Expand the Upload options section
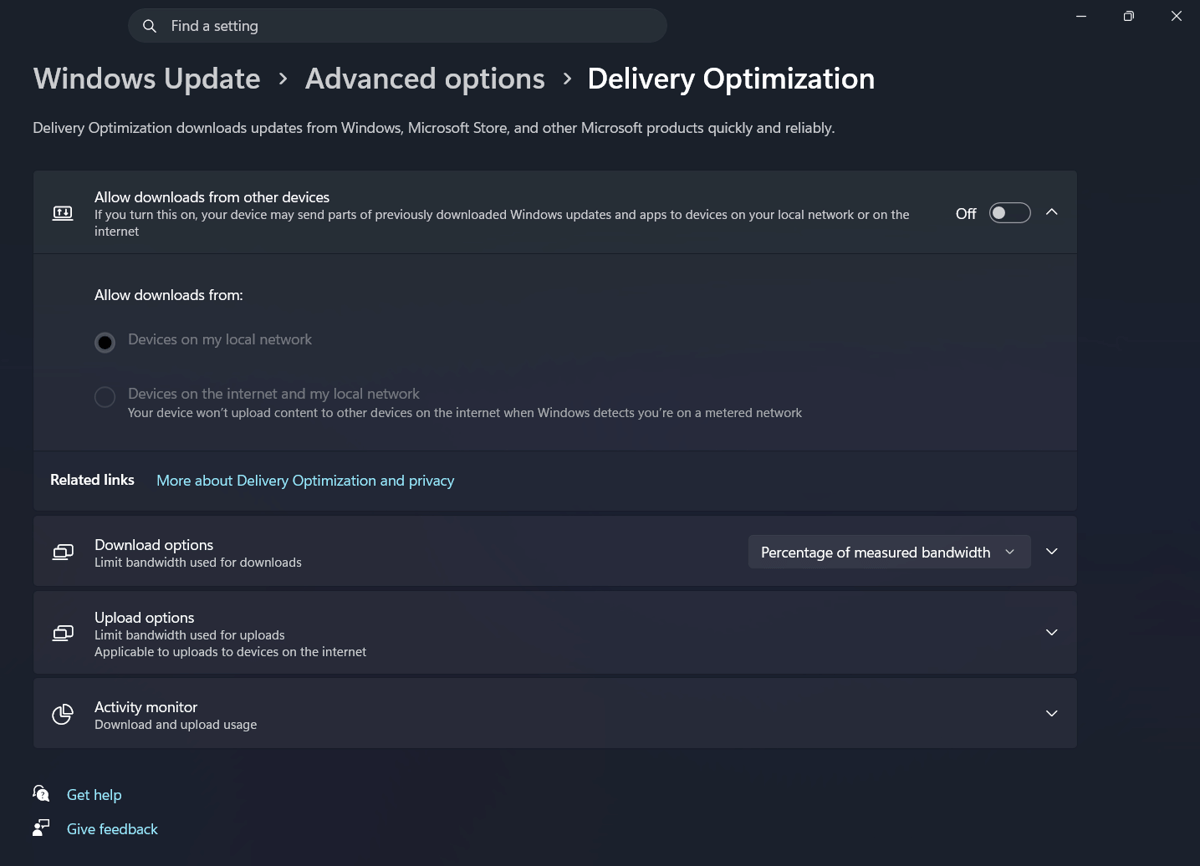Image resolution: width=1200 pixels, height=866 pixels. point(1051,633)
